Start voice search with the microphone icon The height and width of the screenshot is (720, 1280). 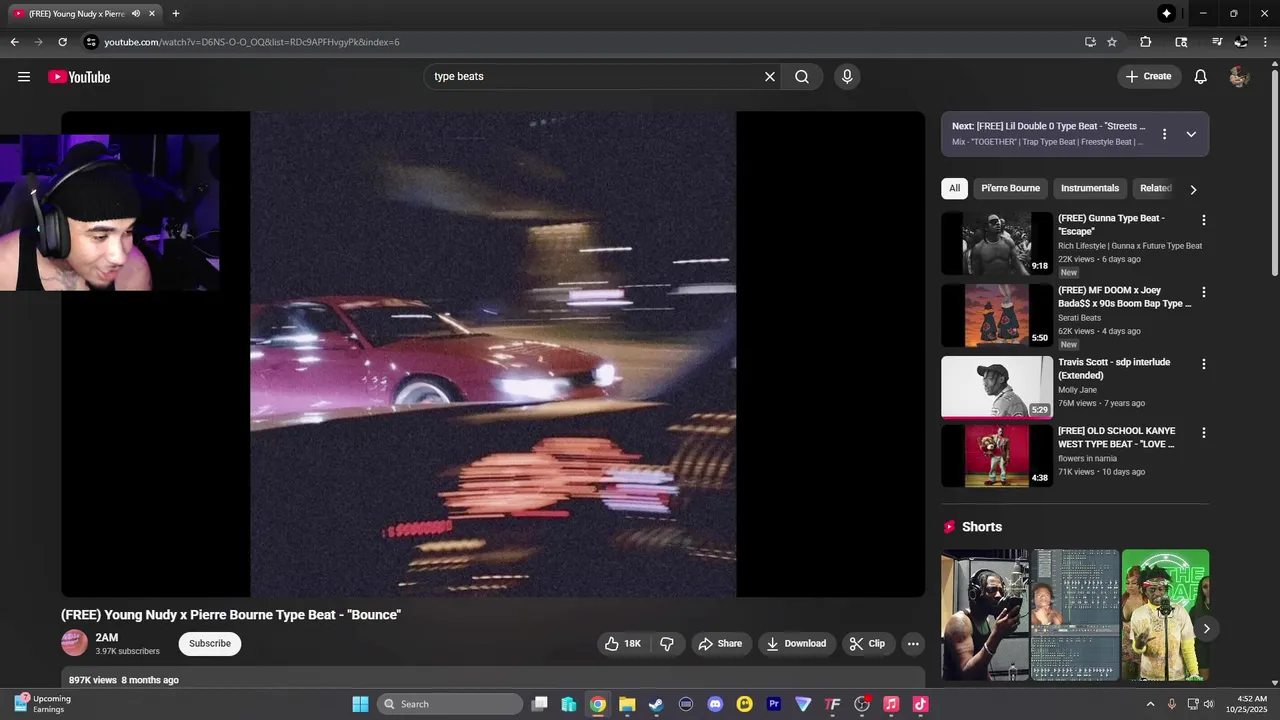tap(847, 77)
